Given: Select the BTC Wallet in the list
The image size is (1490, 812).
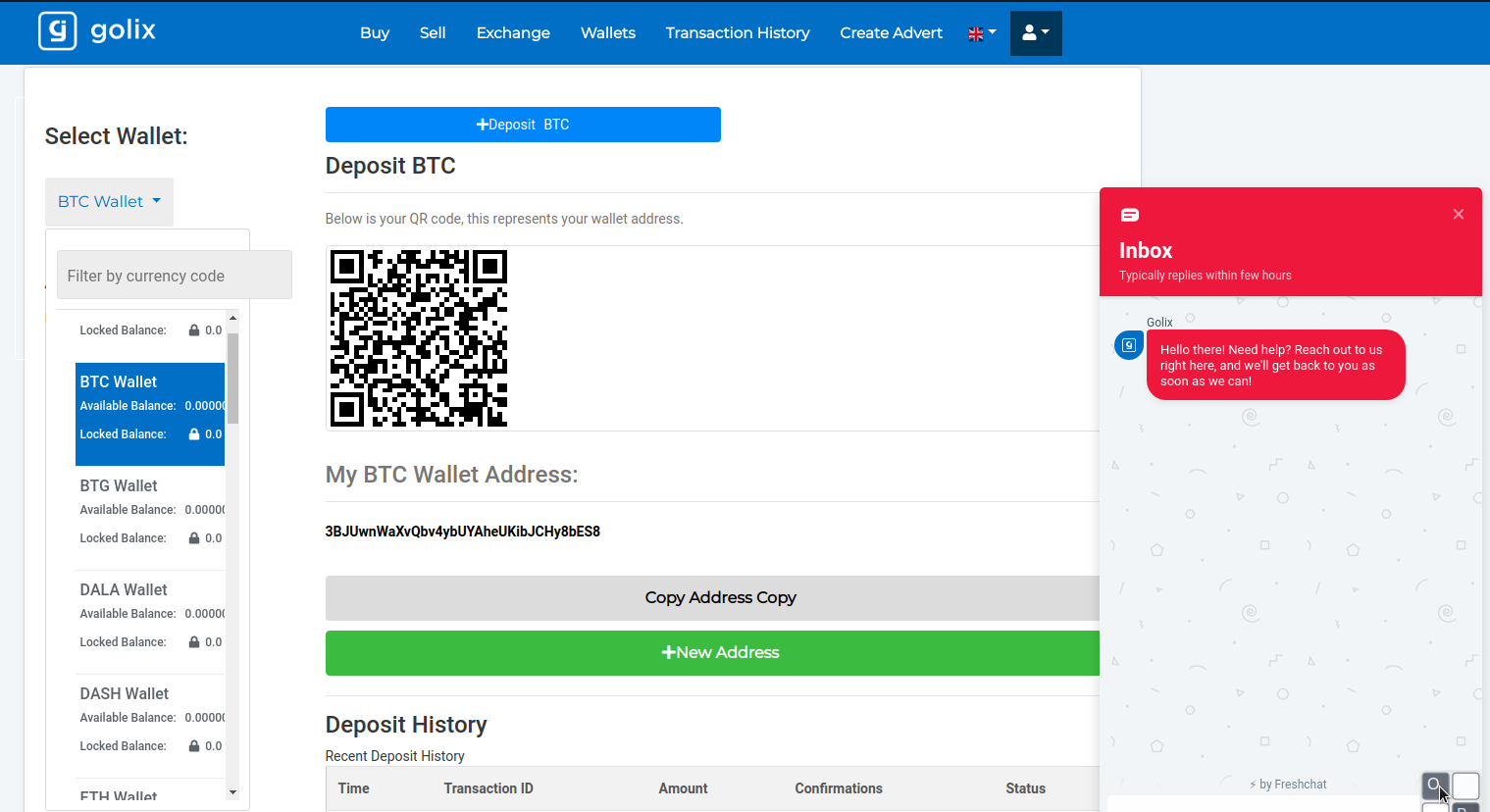Looking at the screenshot, I should click(x=150, y=414).
